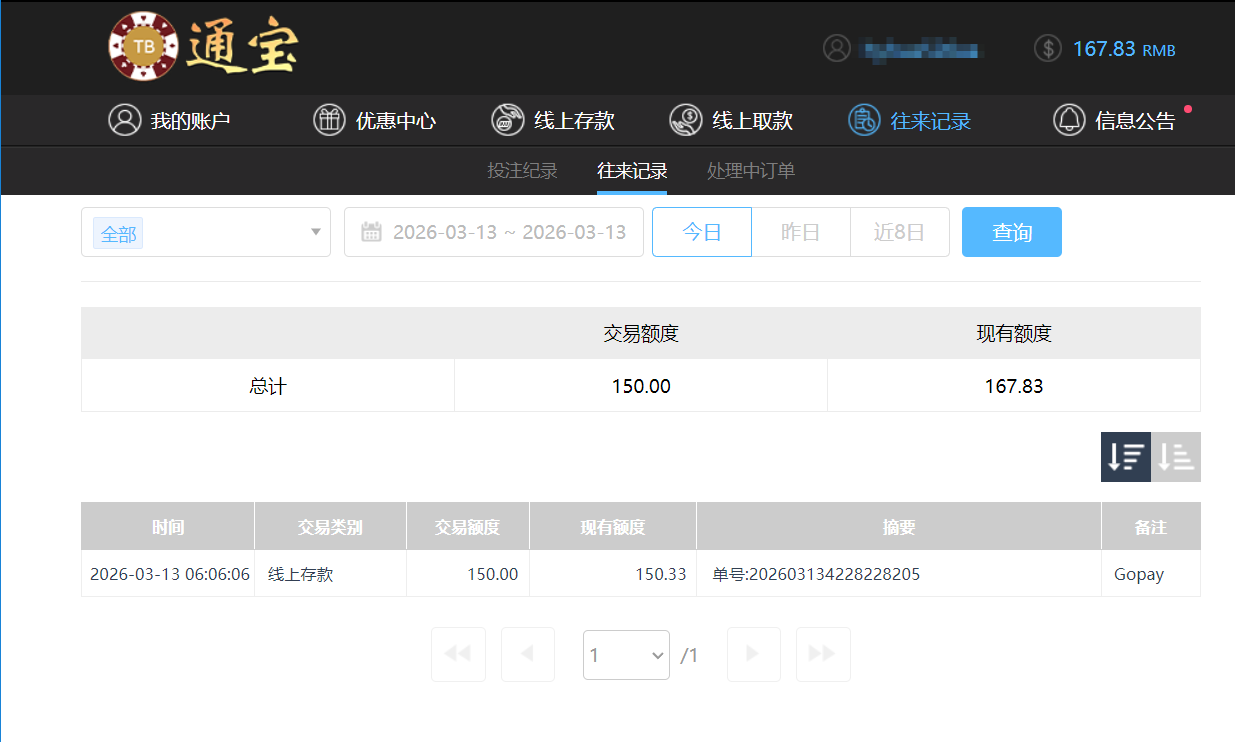Open 我的账户 using the person icon
The height and width of the screenshot is (742, 1235).
[124, 120]
